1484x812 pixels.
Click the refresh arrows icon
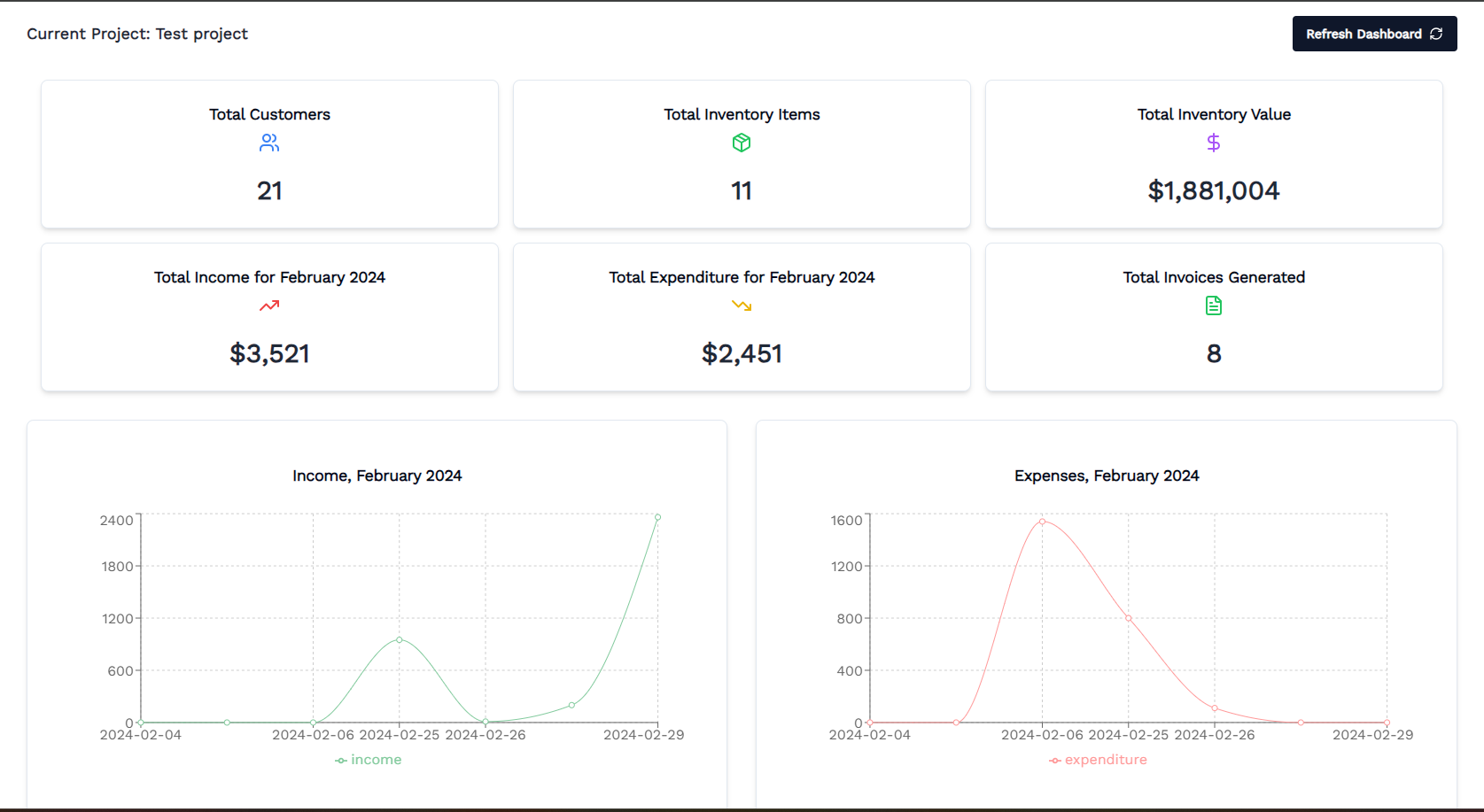tap(1436, 34)
